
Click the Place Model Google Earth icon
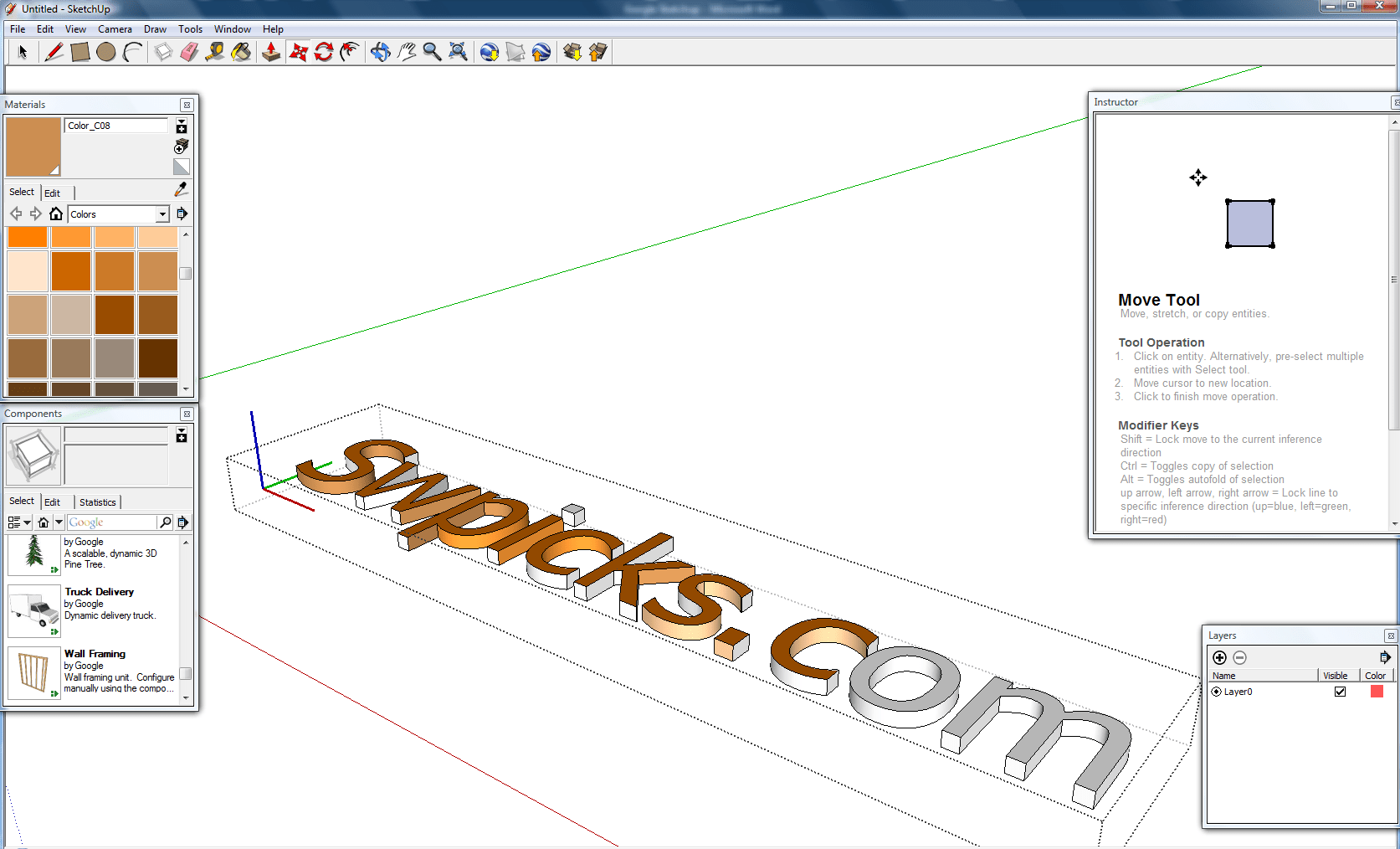point(541,52)
